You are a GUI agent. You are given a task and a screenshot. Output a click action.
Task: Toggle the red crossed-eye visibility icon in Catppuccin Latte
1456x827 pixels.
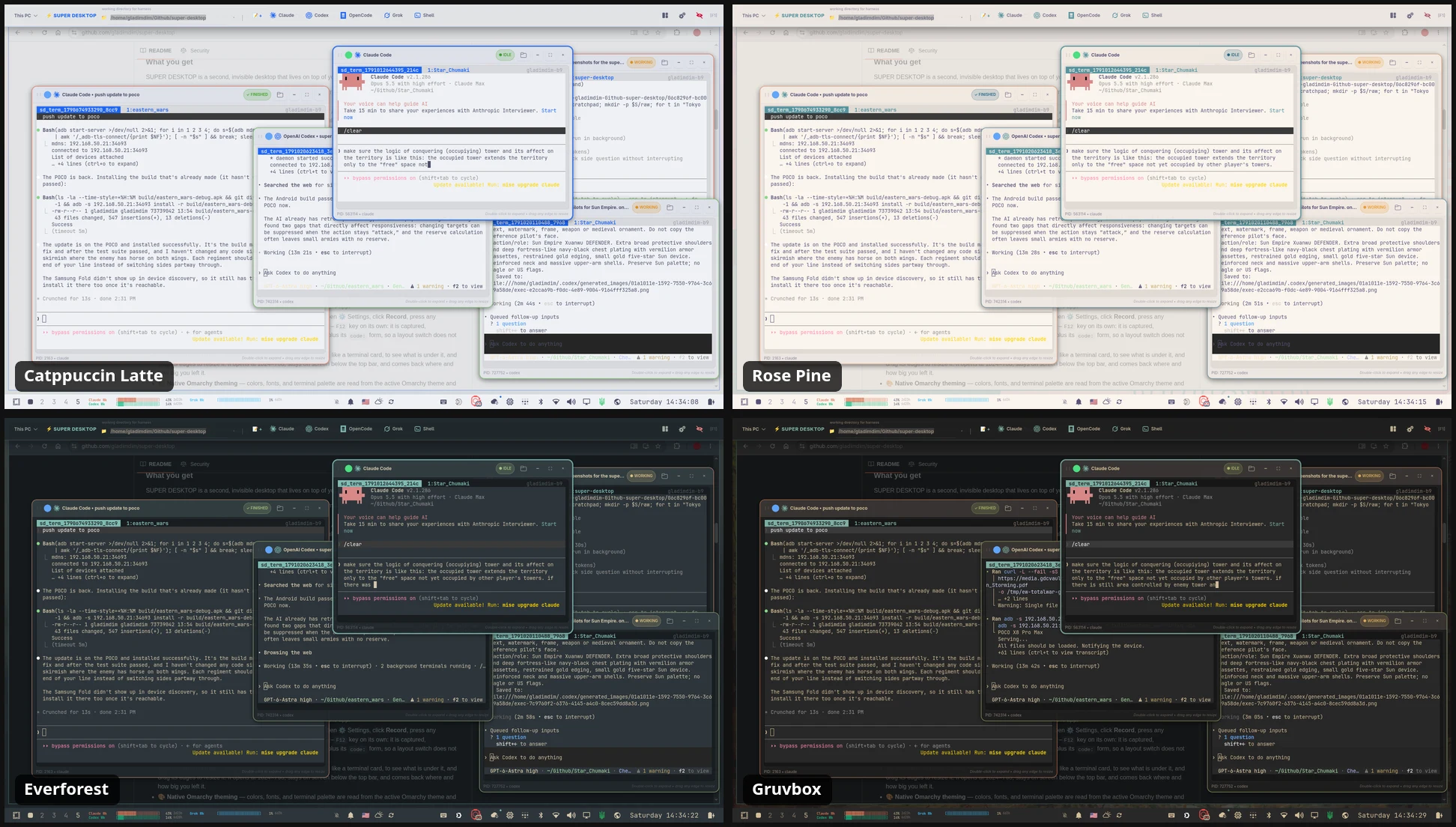tap(700, 15)
